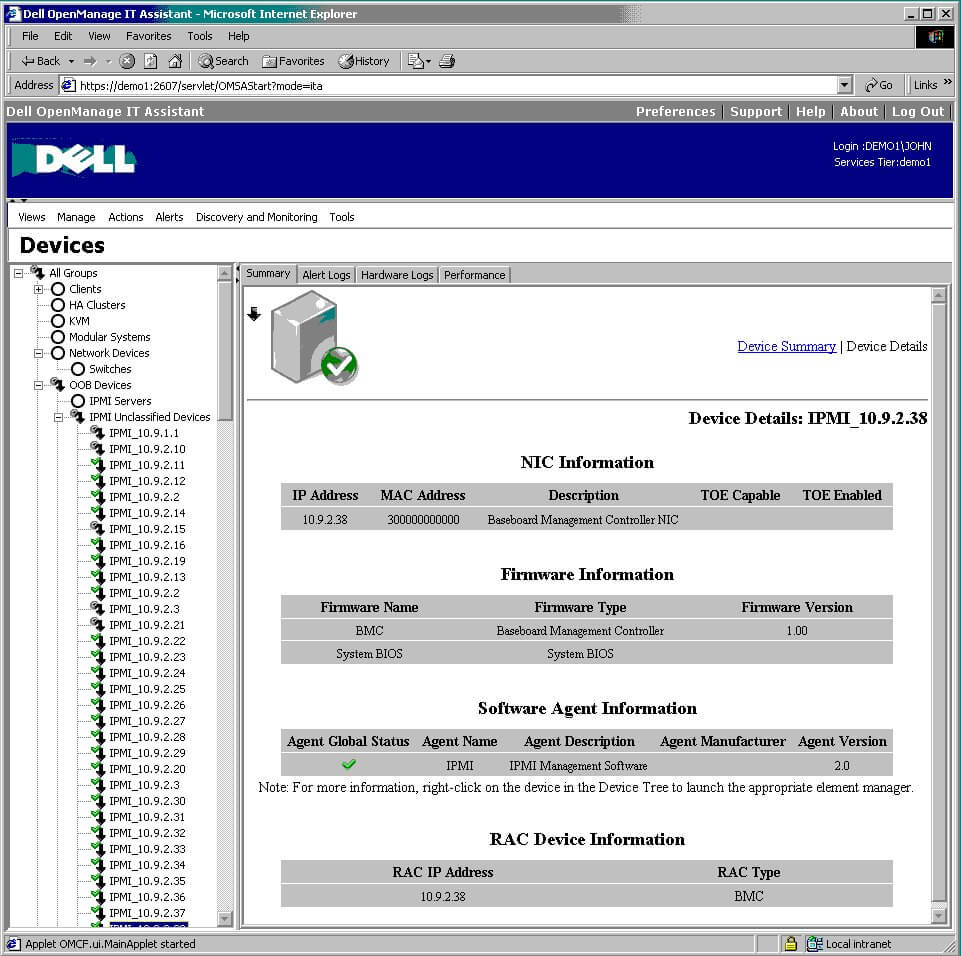Click the tree panel scrollbar thumb
The image size is (961, 956).
point(225,350)
